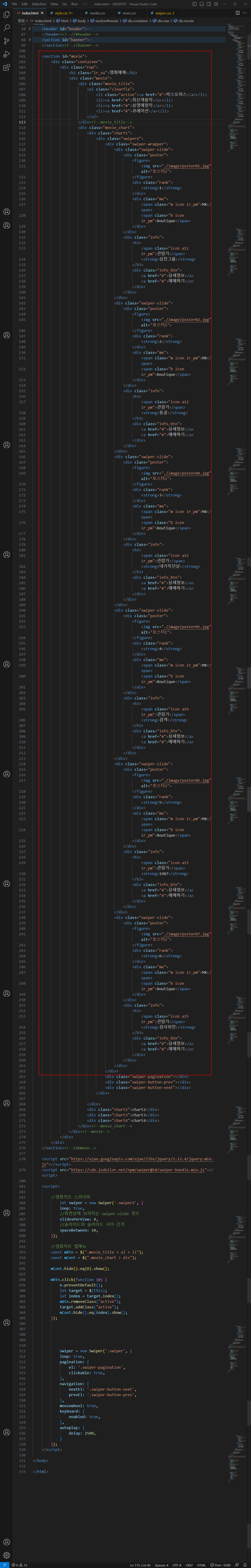Viewport: 251px width, 1568px height.
Task: Click the chart2 div code line
Action: pos(123,1110)
